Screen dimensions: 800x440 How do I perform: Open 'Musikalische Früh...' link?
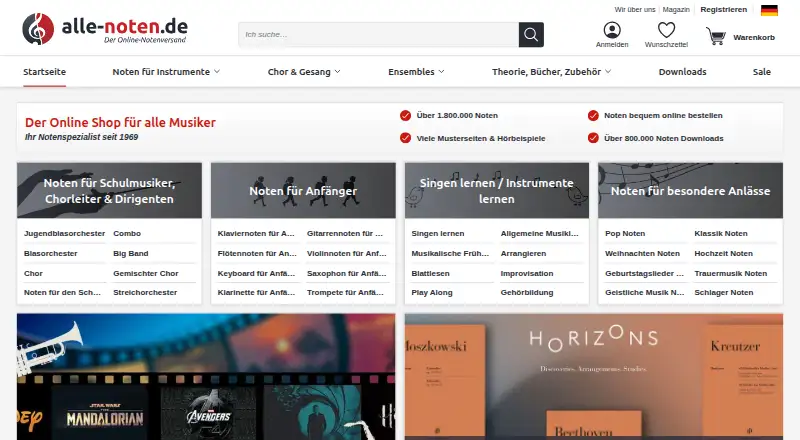tap(450, 253)
